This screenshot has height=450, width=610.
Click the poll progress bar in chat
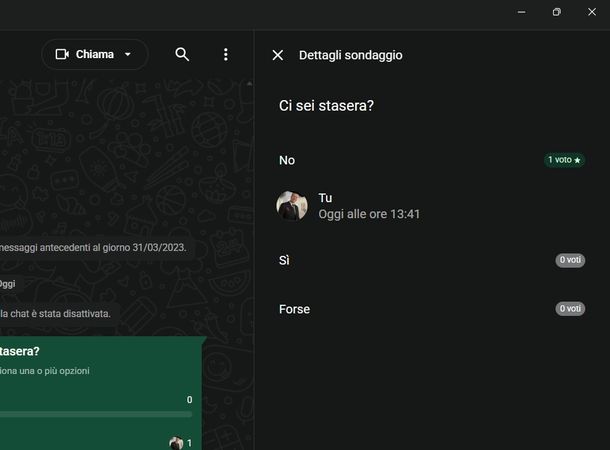pos(96,415)
